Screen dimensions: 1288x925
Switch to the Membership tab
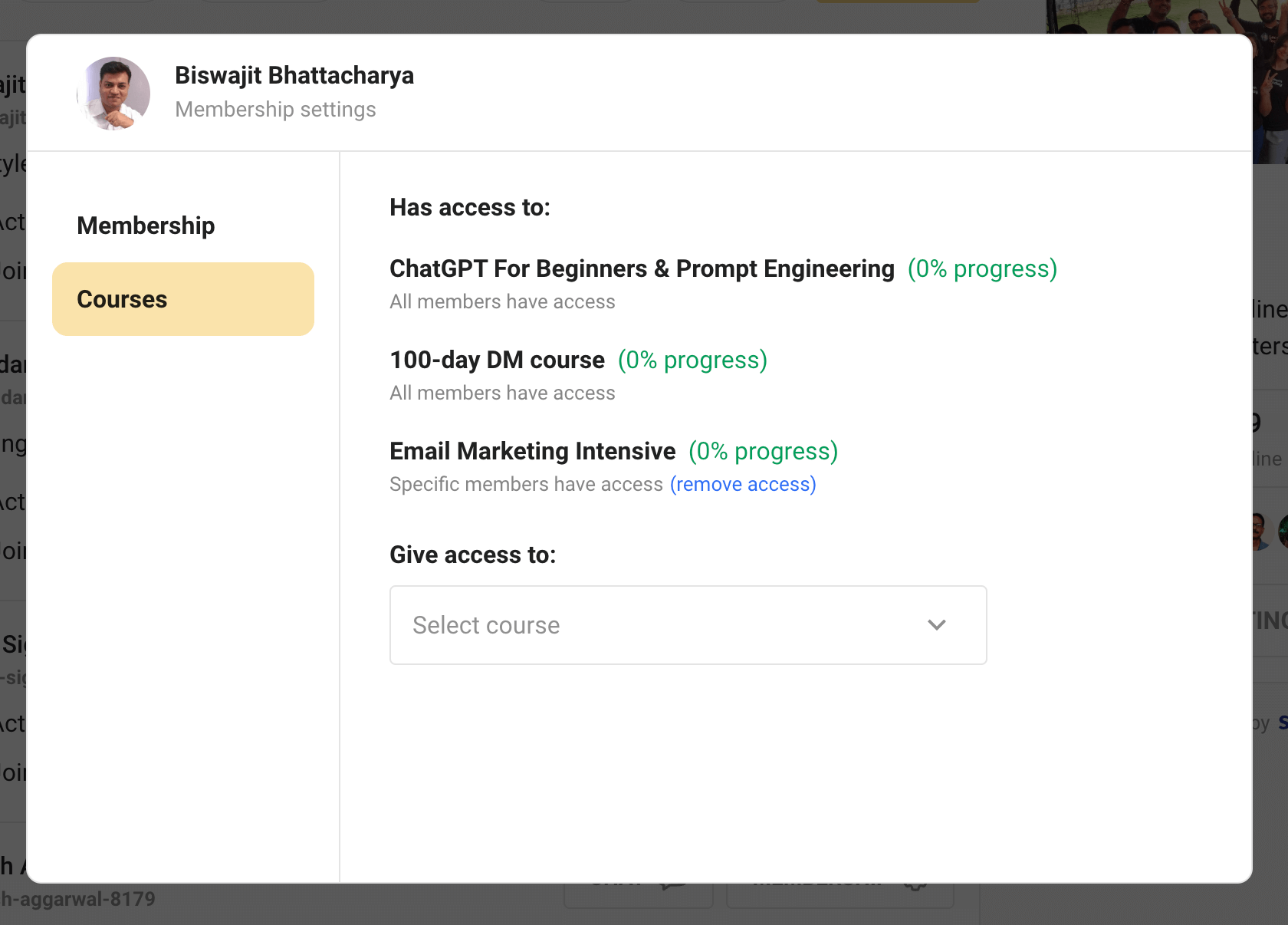[x=146, y=225]
